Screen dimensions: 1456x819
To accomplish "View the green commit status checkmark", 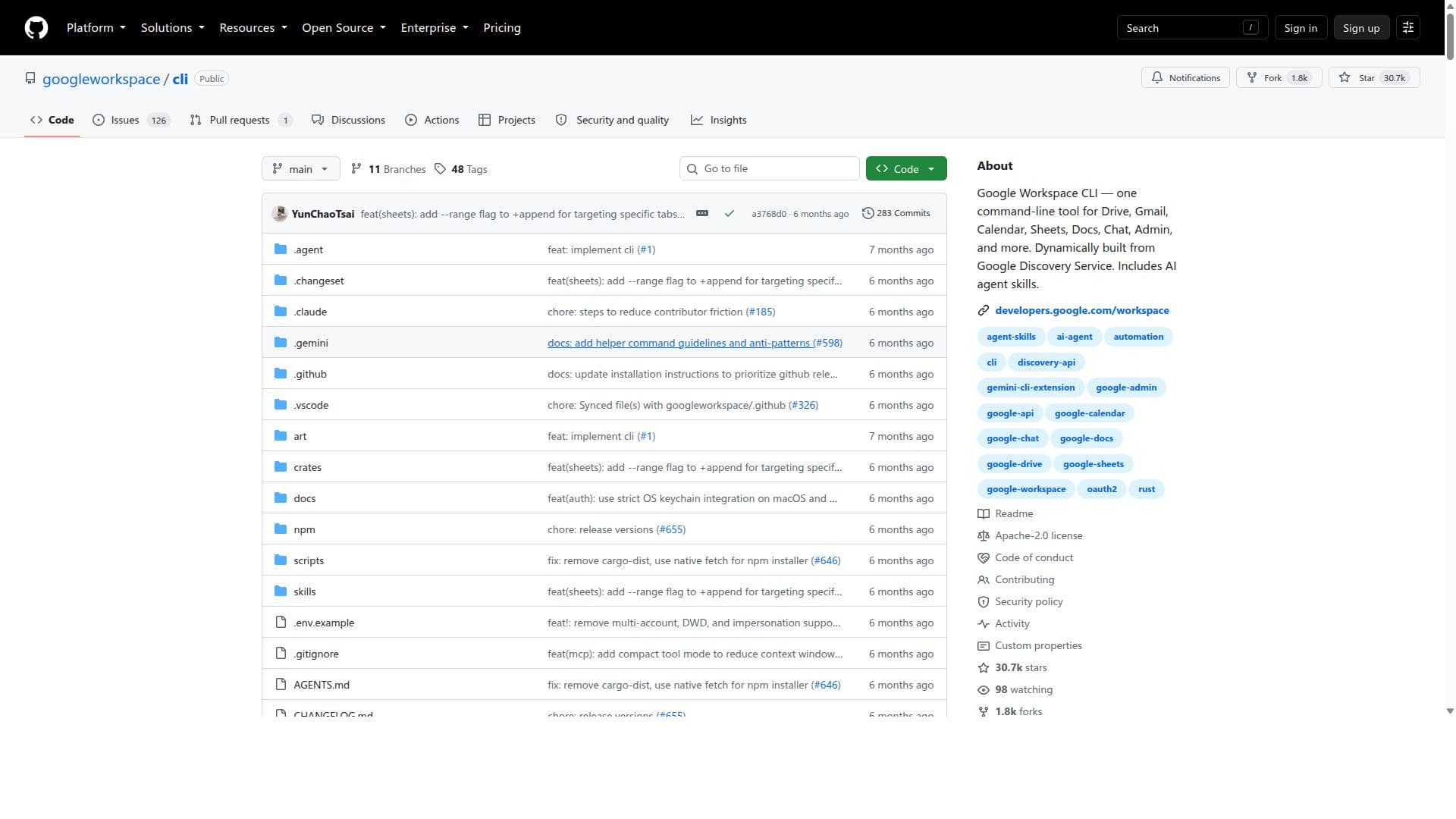I will pos(730,214).
